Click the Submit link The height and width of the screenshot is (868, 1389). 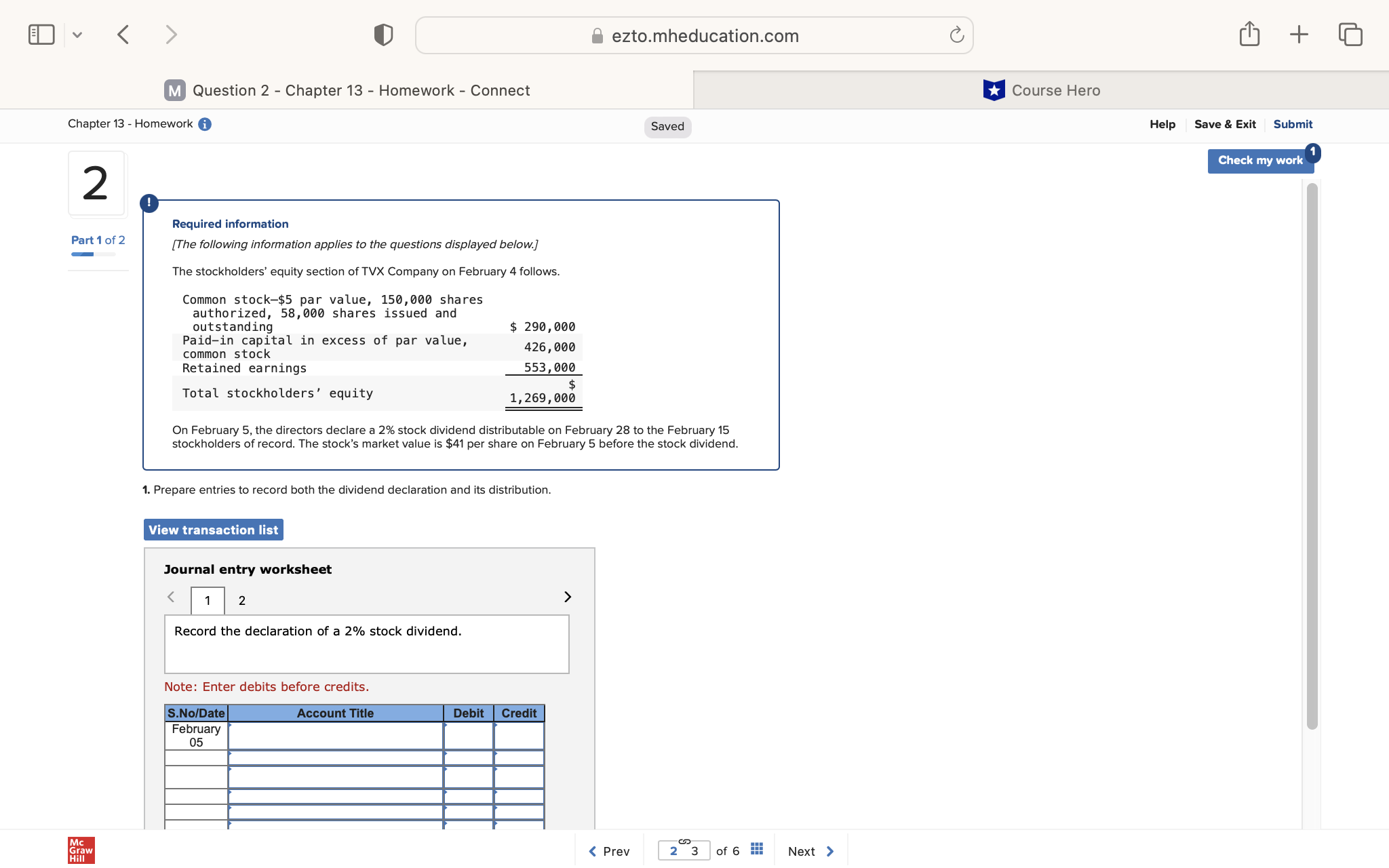[1291, 124]
